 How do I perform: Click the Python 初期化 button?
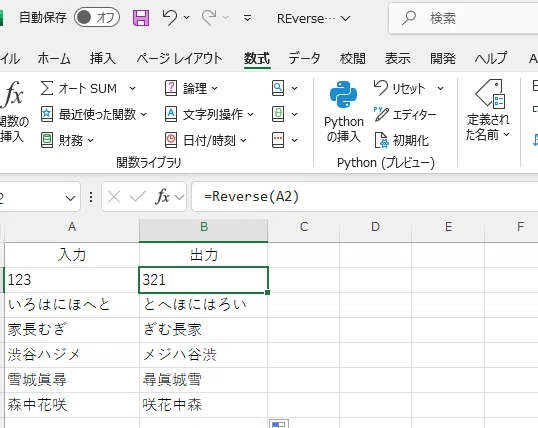(x=401, y=140)
